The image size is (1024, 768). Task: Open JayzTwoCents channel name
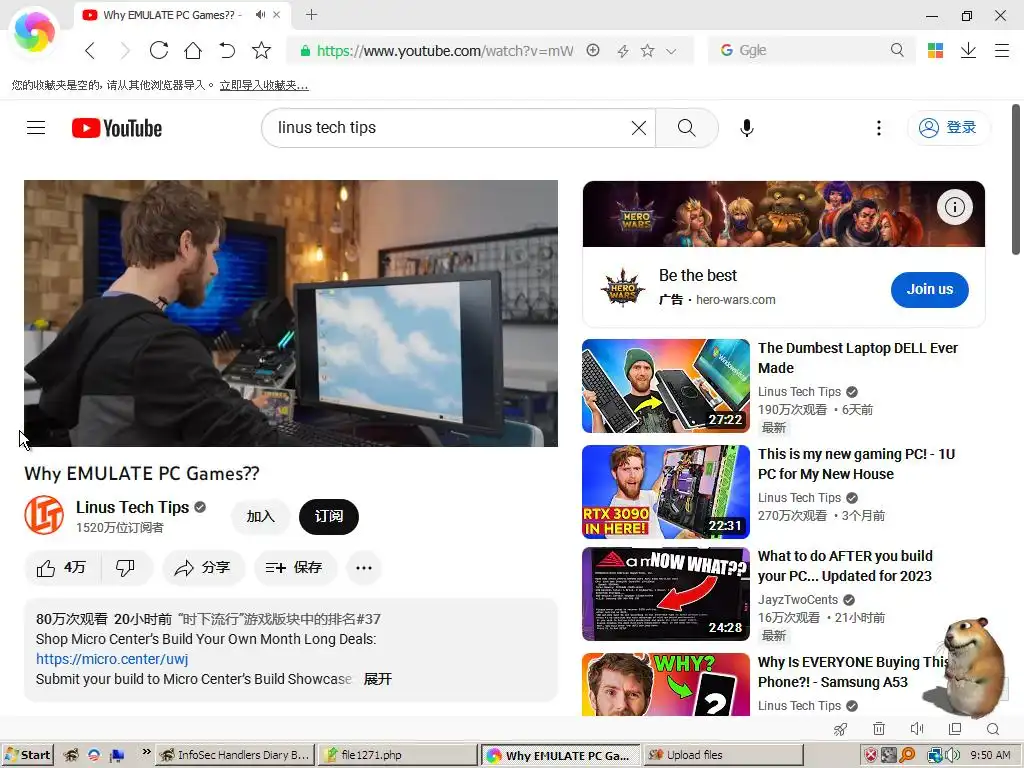tap(797, 600)
